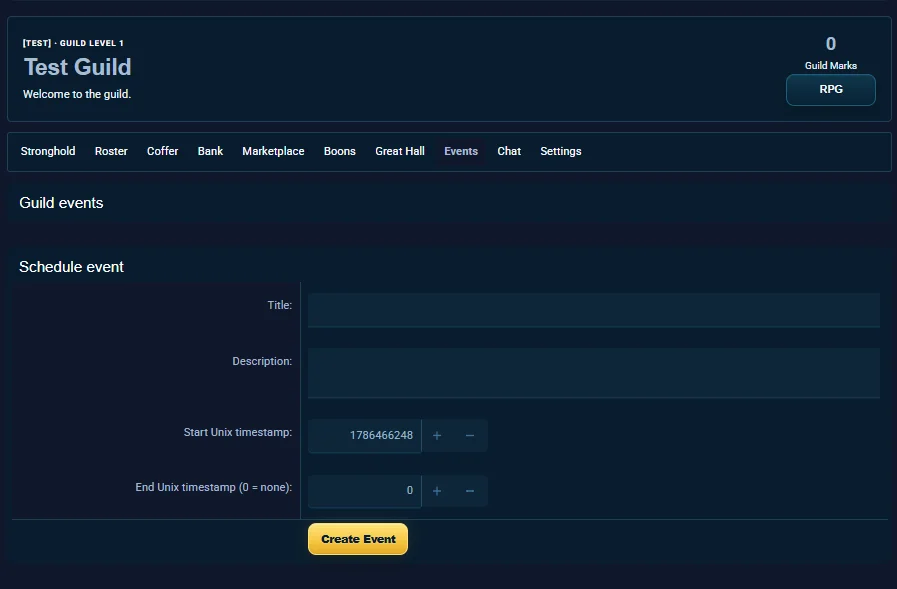Image resolution: width=897 pixels, height=589 pixels.
Task: Open the guild Settings tab
Action: point(561,152)
